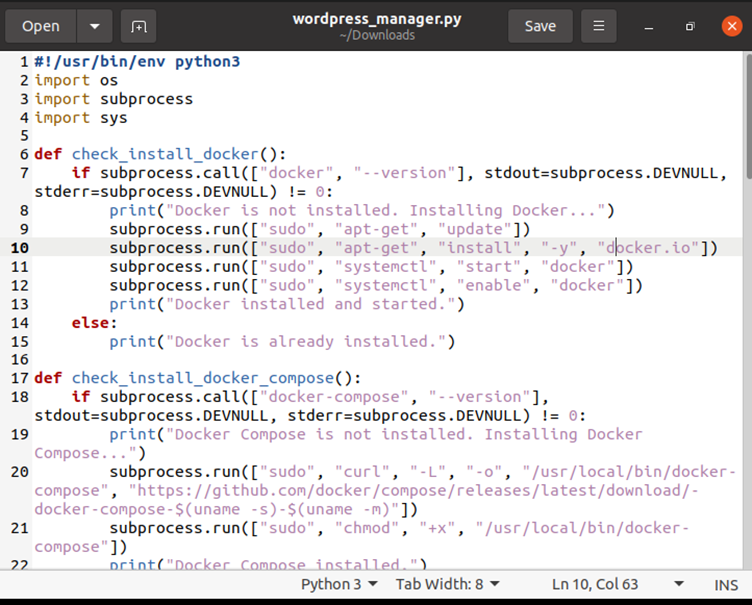This screenshot has height=605, width=752.
Task: Click "Docker Compose is not installed" text
Action: tap(319, 434)
